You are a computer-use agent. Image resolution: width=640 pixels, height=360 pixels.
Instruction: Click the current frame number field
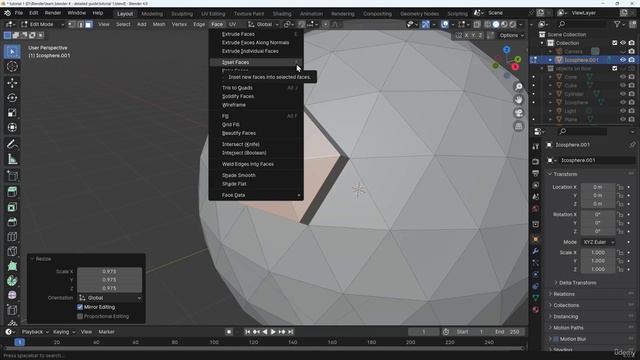pos(424,332)
